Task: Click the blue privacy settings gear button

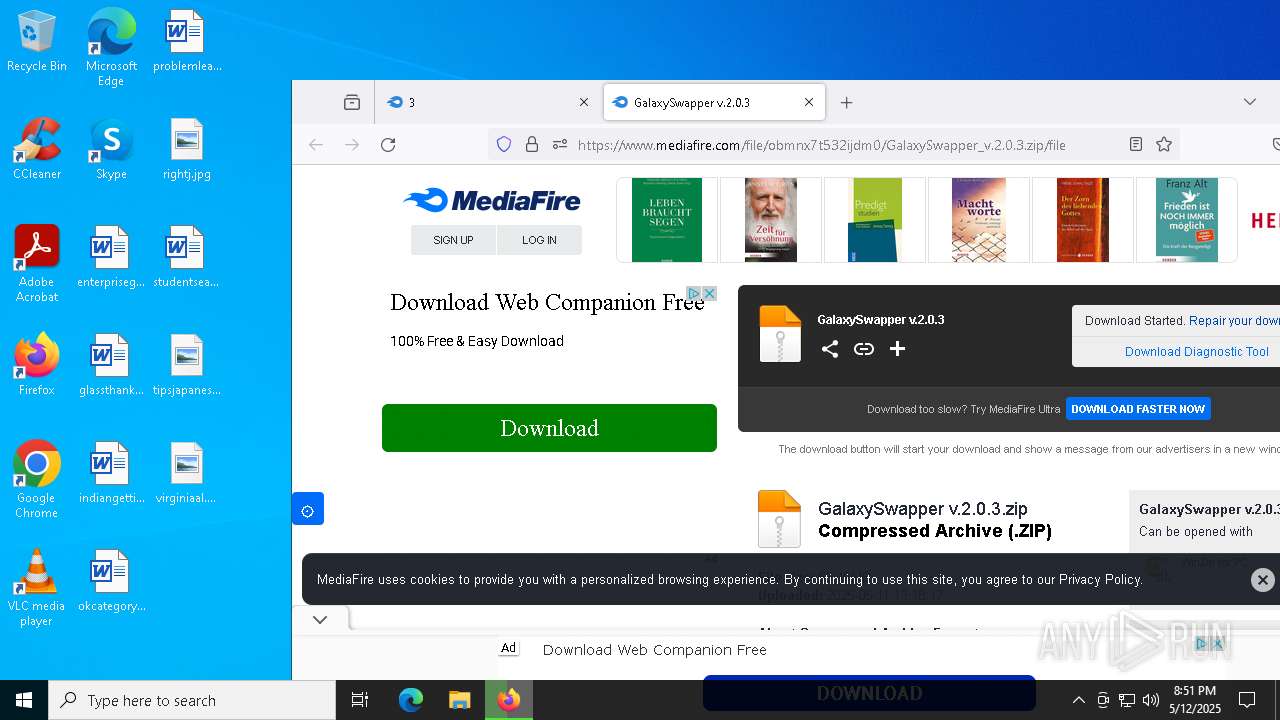Action: click(x=308, y=509)
